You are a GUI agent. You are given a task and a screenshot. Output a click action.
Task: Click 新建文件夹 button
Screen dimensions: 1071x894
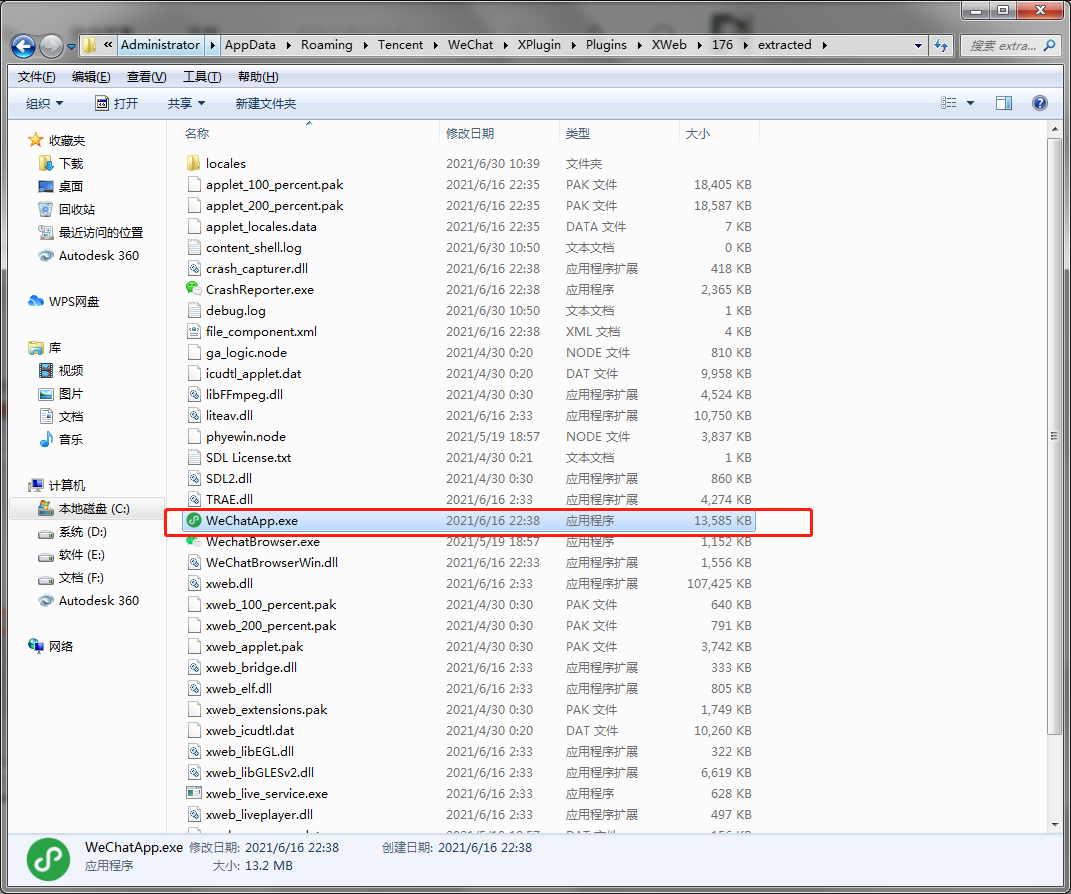(x=266, y=103)
